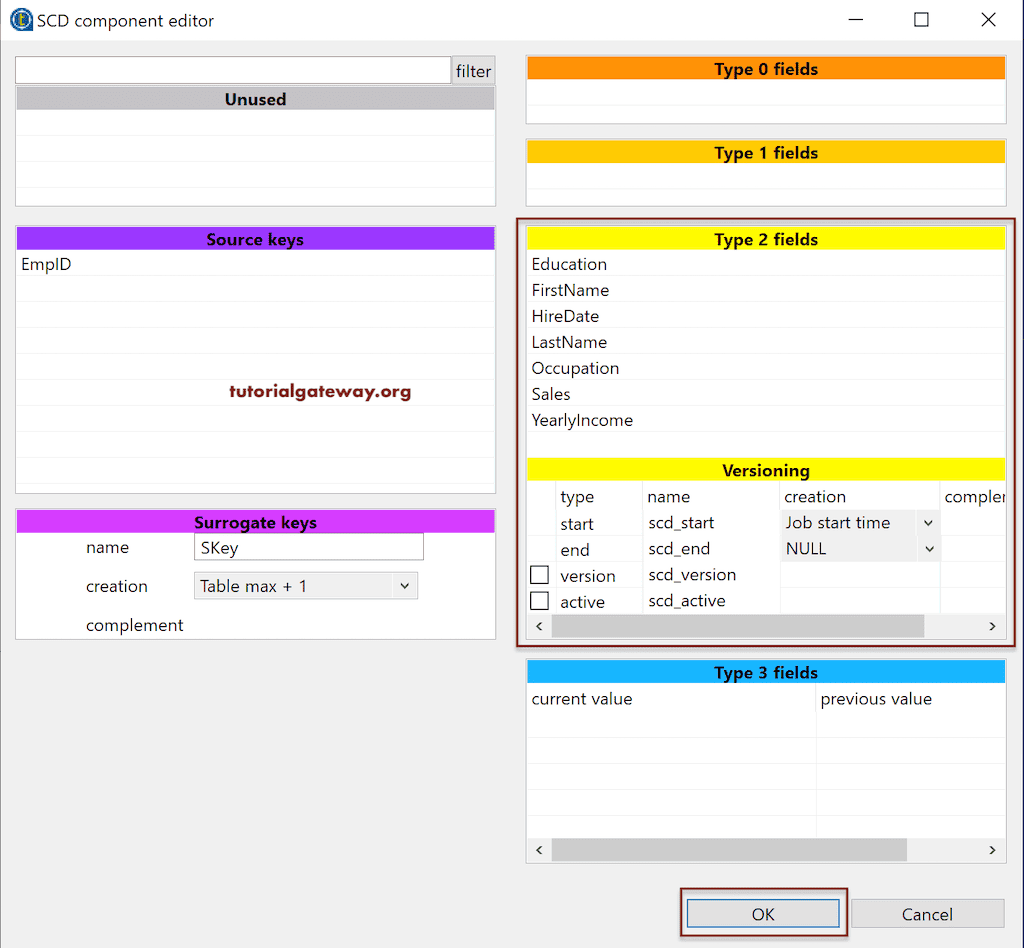Select YearlyIncome in Type 2 fields
This screenshot has width=1024, height=948.
pos(583,420)
